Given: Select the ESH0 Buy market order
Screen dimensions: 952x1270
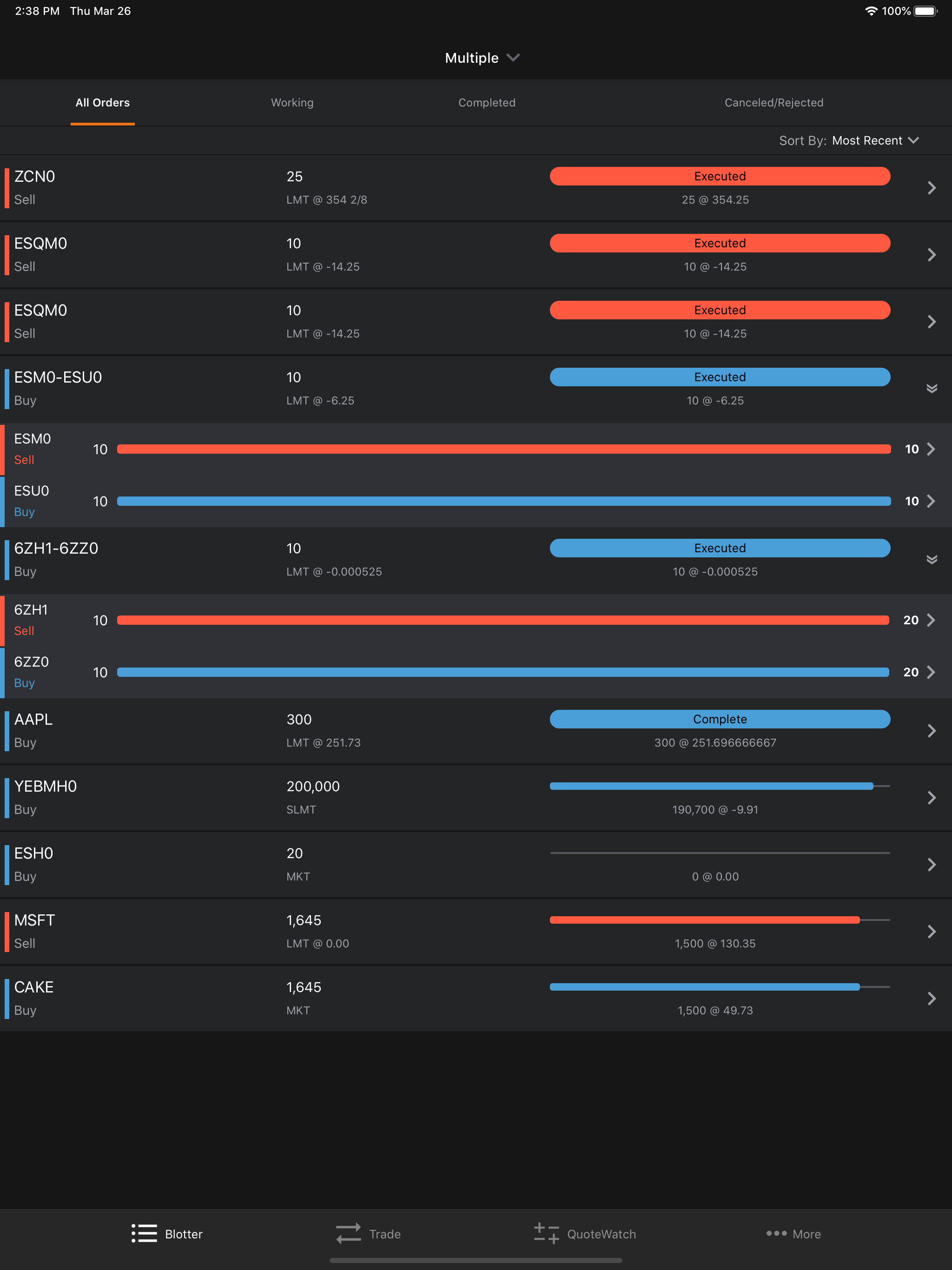Looking at the screenshot, I should point(476,865).
